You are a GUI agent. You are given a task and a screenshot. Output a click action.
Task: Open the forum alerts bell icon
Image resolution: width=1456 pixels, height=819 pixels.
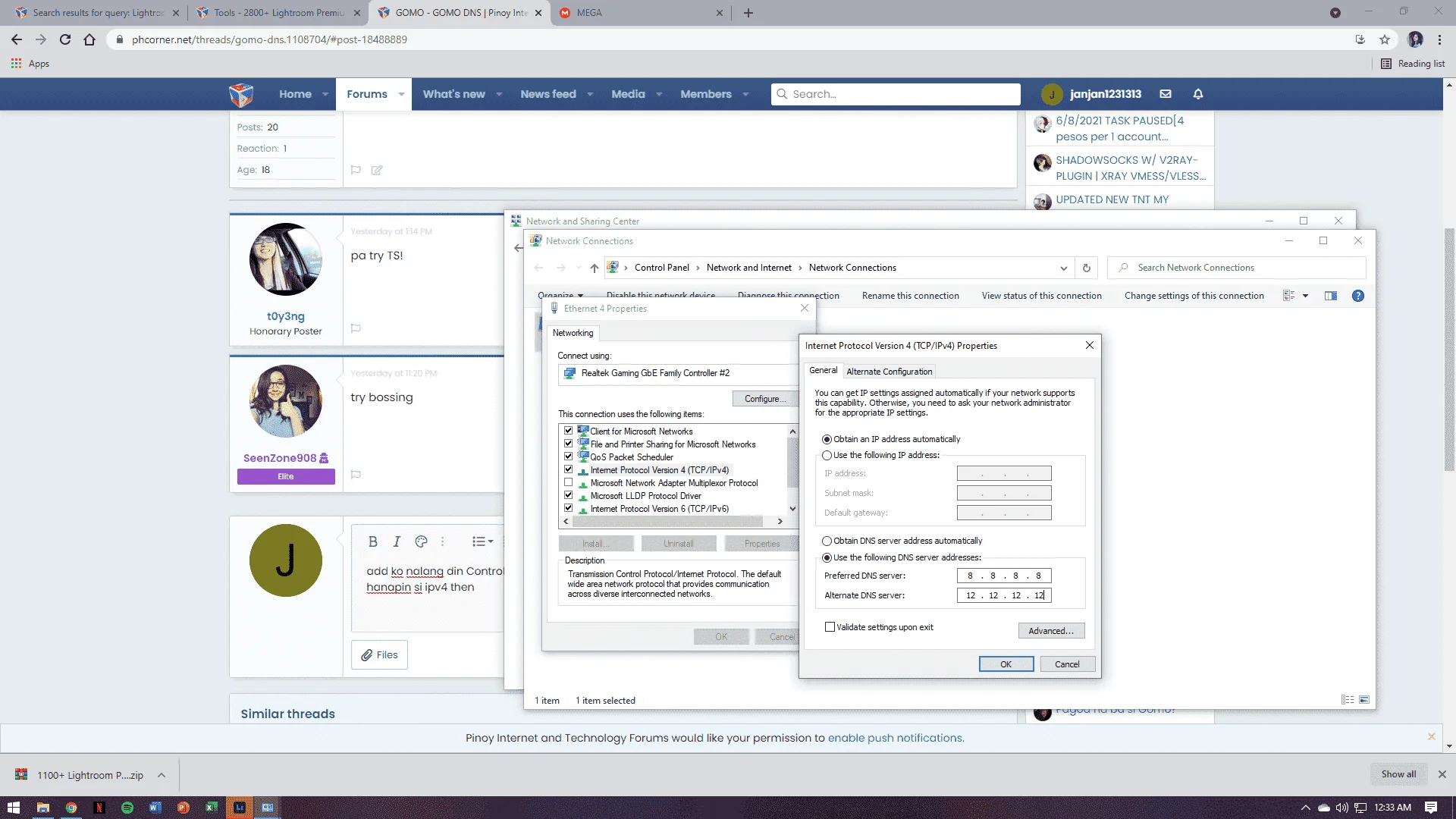coord(1198,94)
